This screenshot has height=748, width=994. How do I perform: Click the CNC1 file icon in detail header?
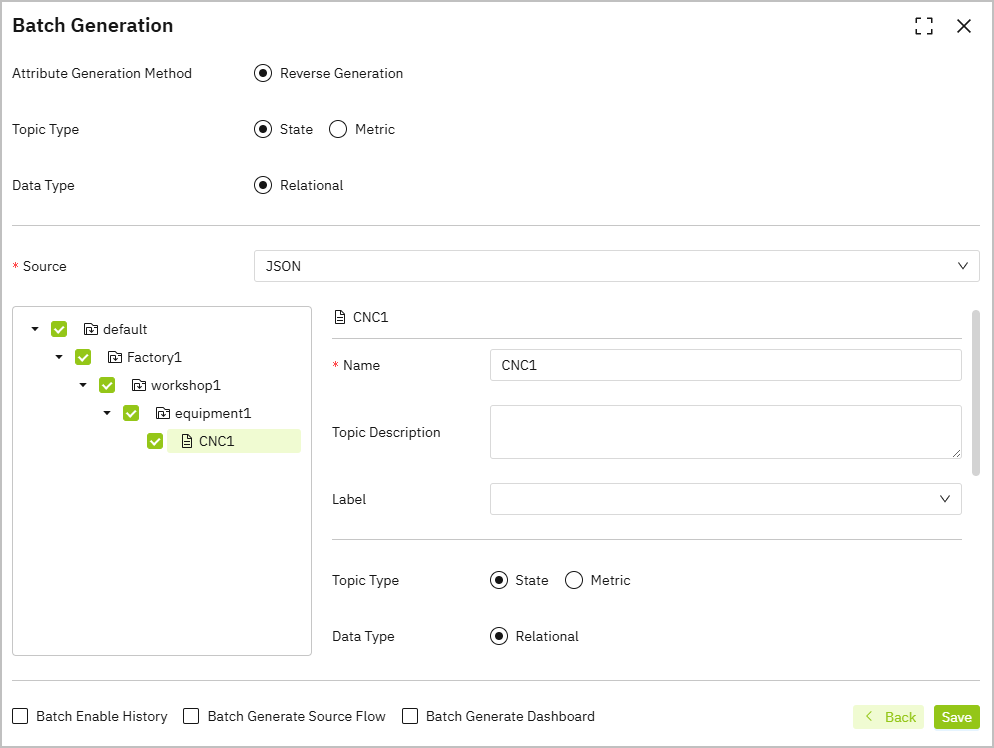point(340,317)
